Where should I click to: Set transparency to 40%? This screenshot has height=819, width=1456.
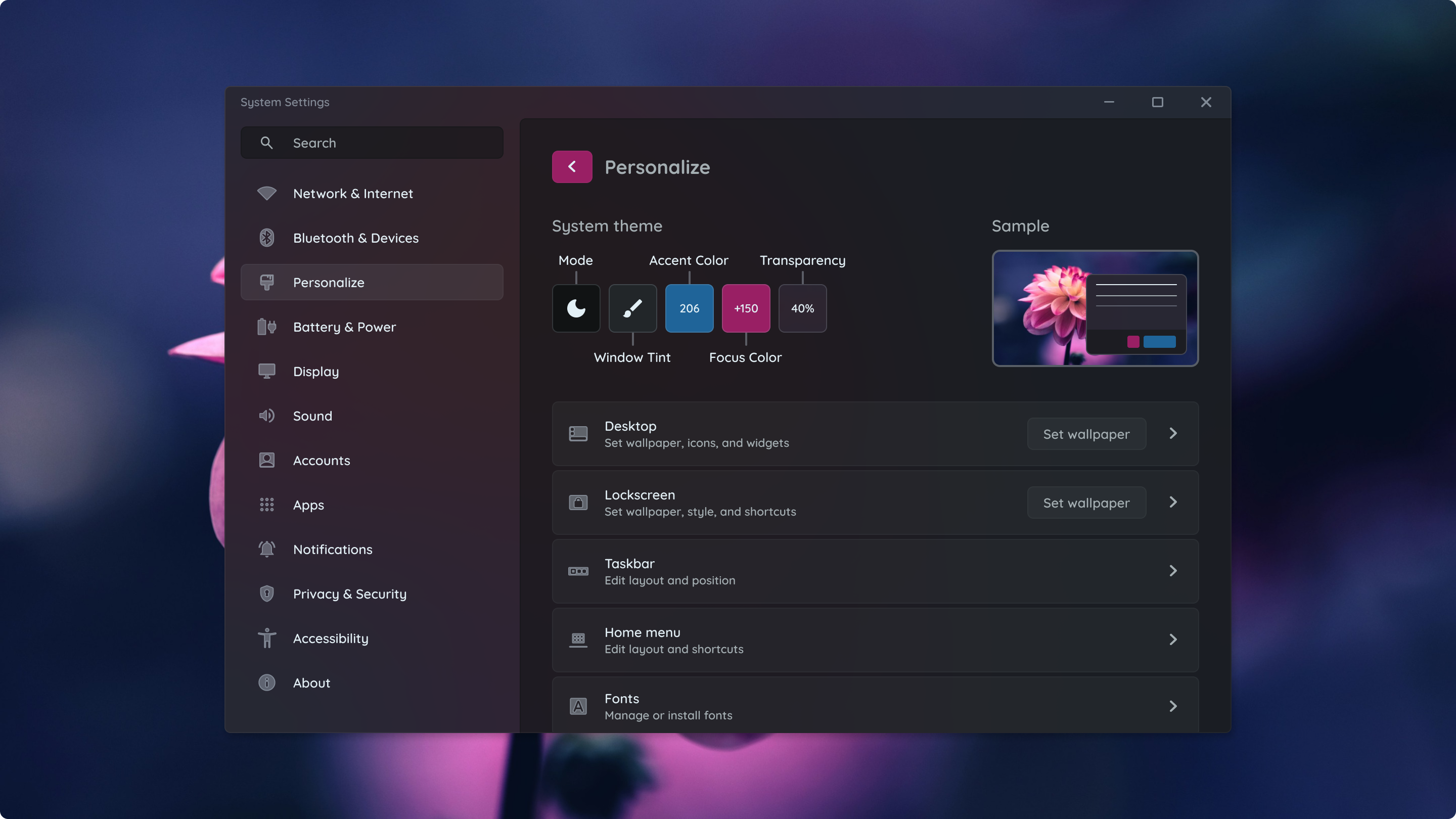802,308
